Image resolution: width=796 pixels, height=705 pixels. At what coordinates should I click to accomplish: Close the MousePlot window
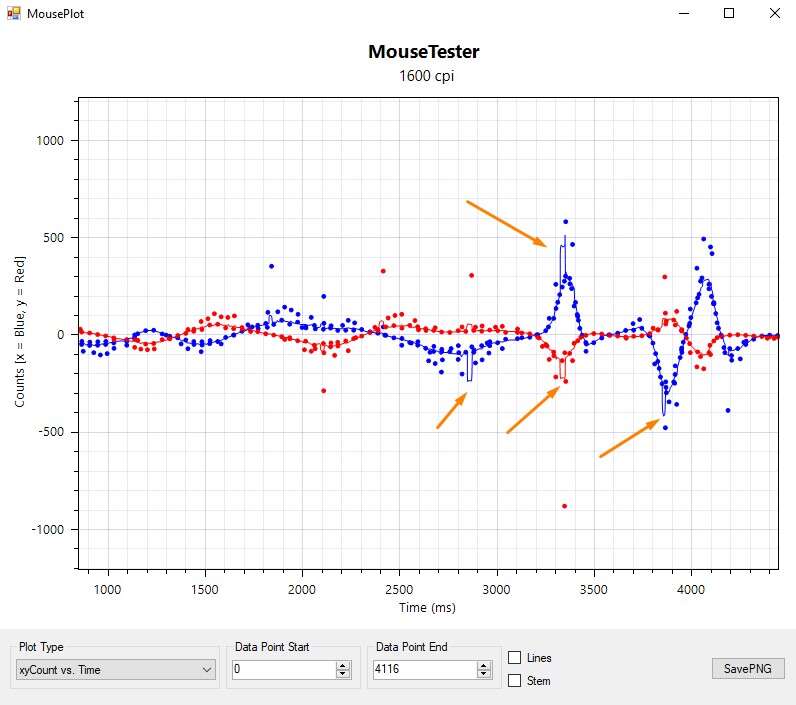(774, 14)
